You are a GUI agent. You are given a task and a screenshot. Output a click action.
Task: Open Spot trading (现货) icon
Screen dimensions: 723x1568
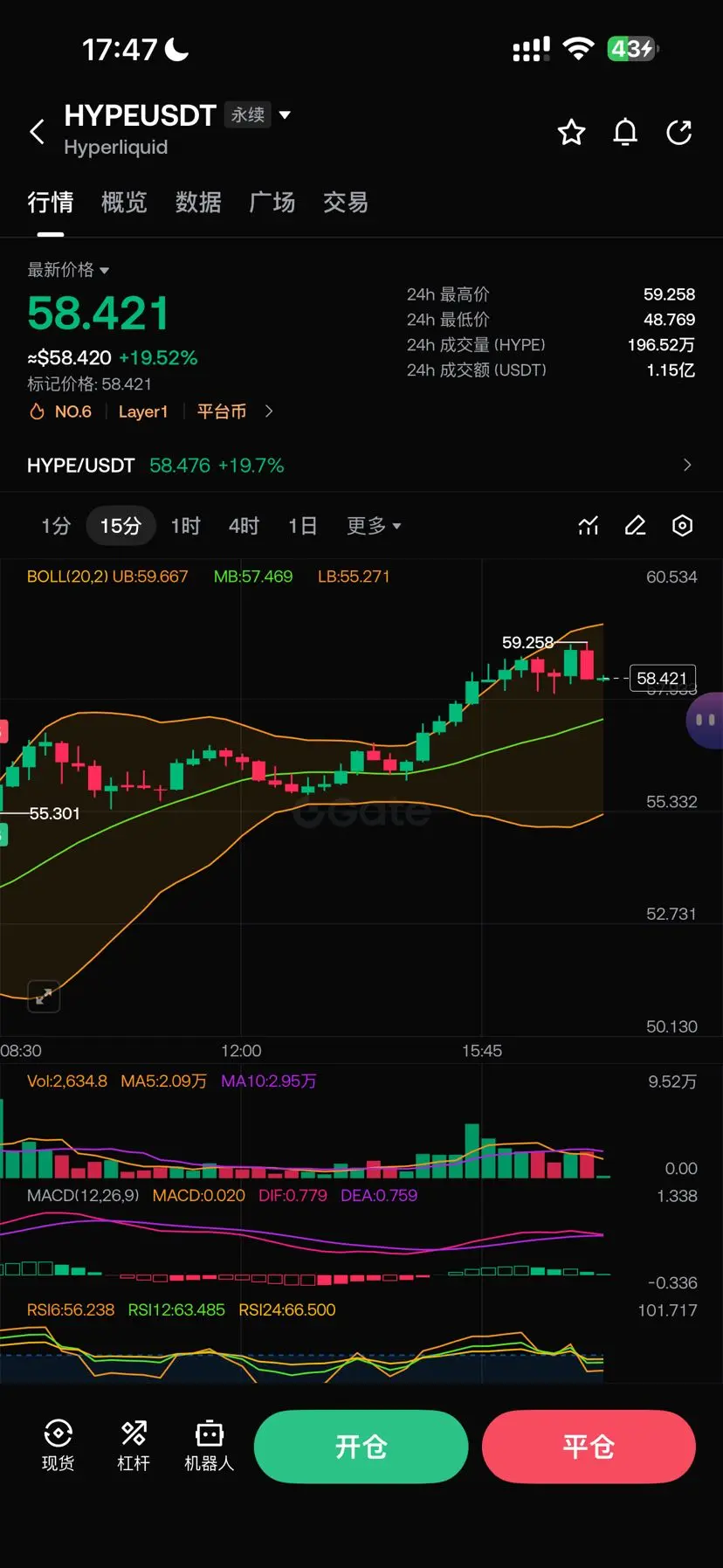(x=59, y=1446)
